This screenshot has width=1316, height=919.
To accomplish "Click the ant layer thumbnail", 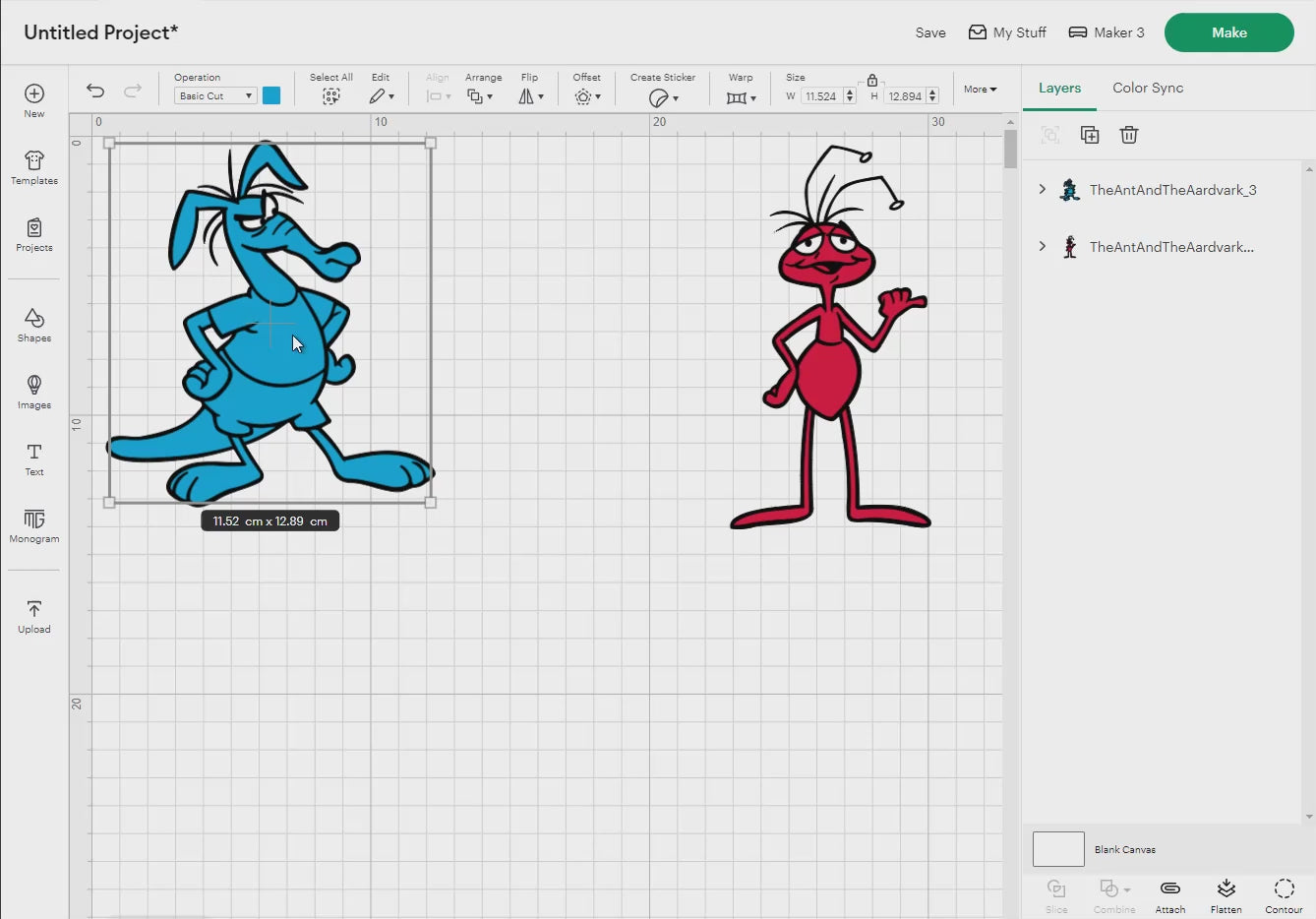I will coord(1070,247).
